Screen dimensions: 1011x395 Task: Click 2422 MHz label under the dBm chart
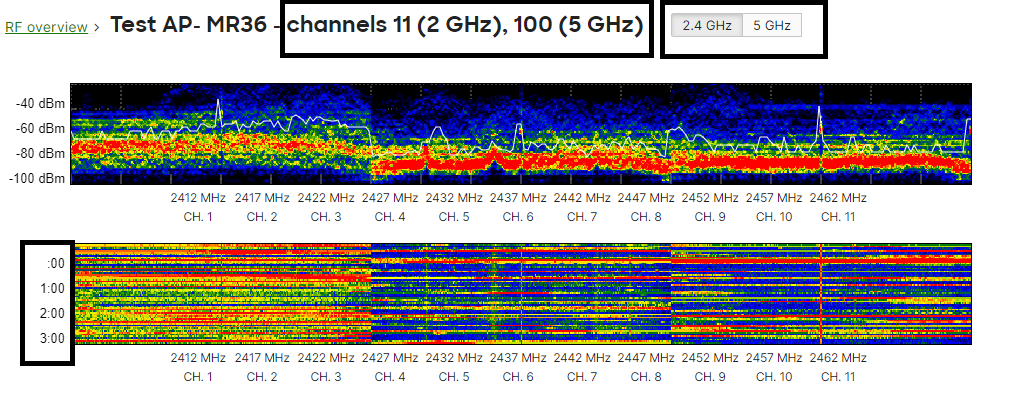click(x=326, y=197)
